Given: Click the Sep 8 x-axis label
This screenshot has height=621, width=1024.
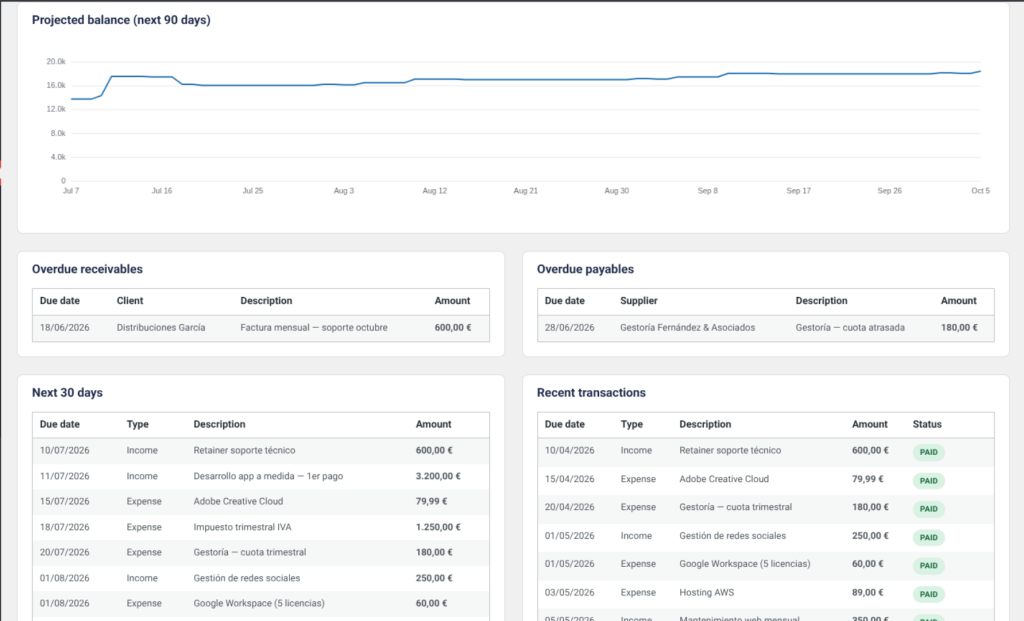Looking at the screenshot, I should click(x=707, y=191).
